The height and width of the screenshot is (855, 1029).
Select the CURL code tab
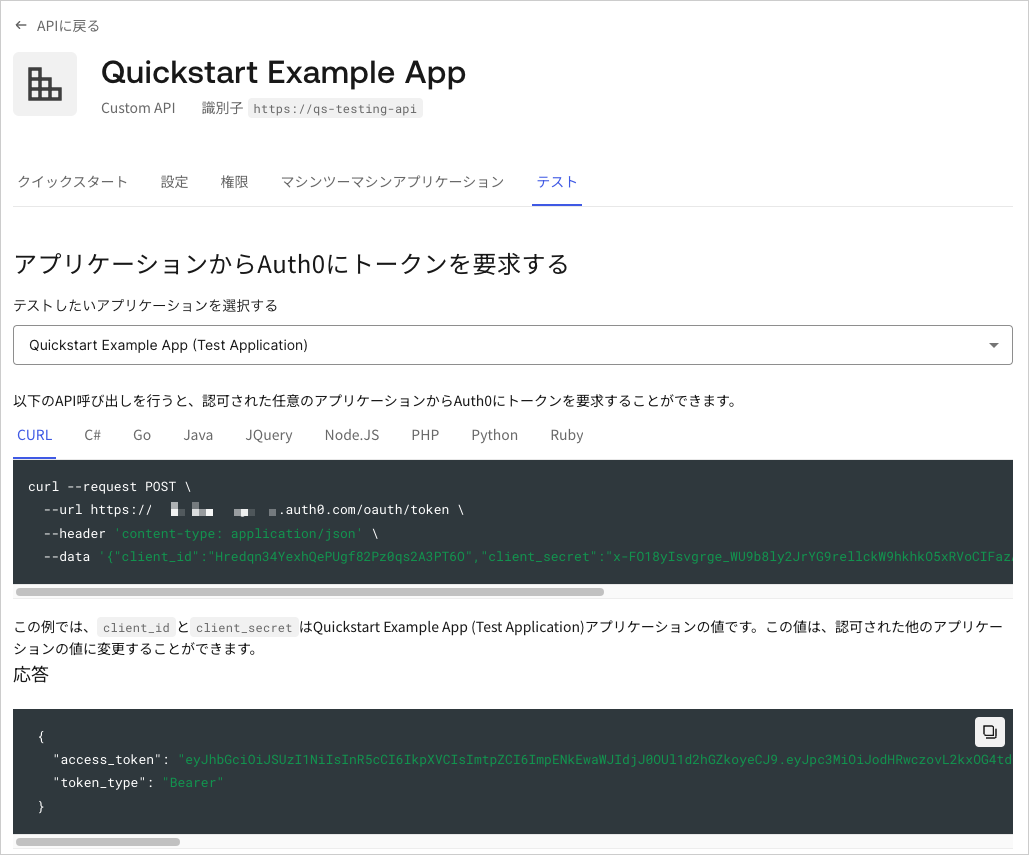point(34,435)
